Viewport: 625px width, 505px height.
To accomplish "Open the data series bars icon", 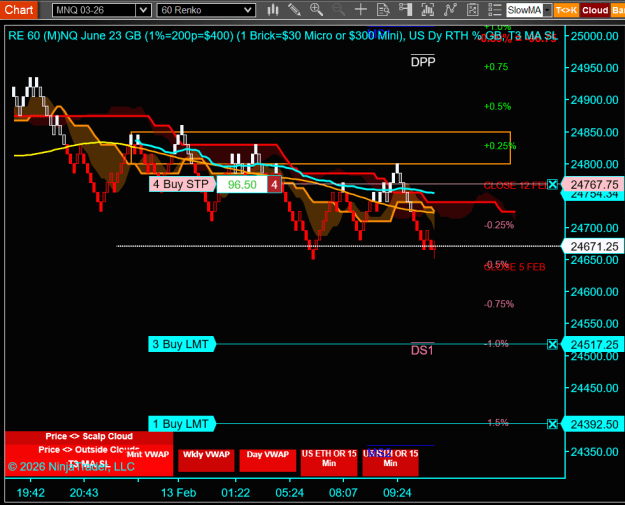I will (428, 10).
